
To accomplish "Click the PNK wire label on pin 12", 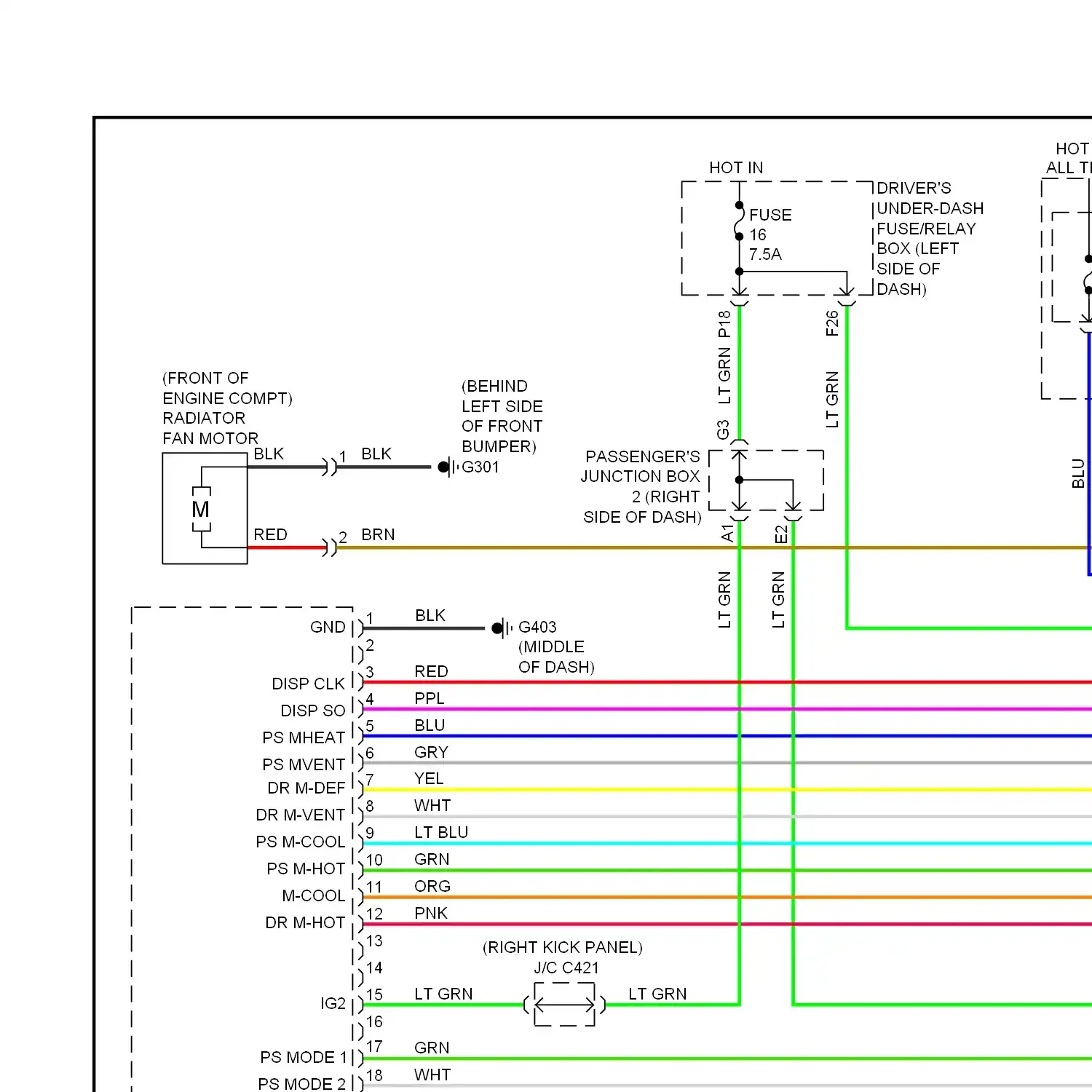I will tap(431, 913).
